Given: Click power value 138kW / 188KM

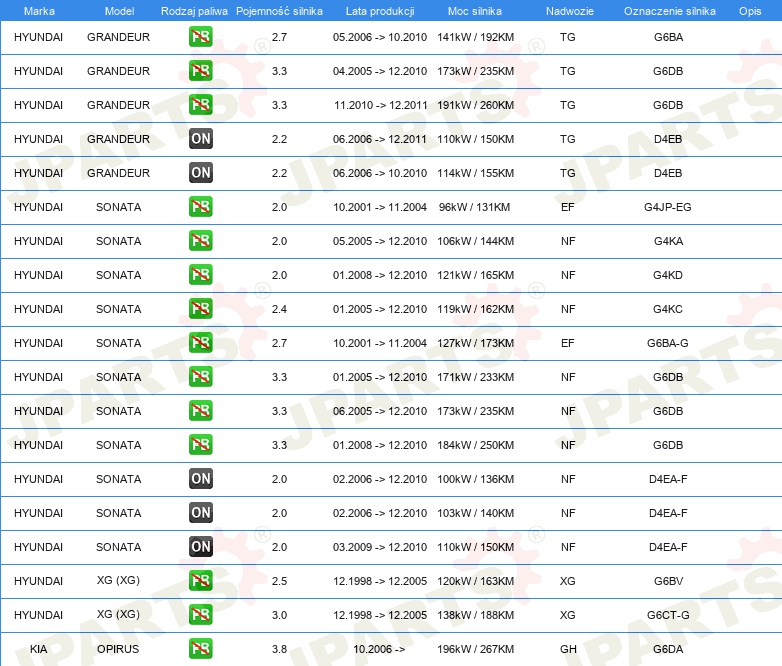Looking at the screenshot, I should [x=475, y=615].
